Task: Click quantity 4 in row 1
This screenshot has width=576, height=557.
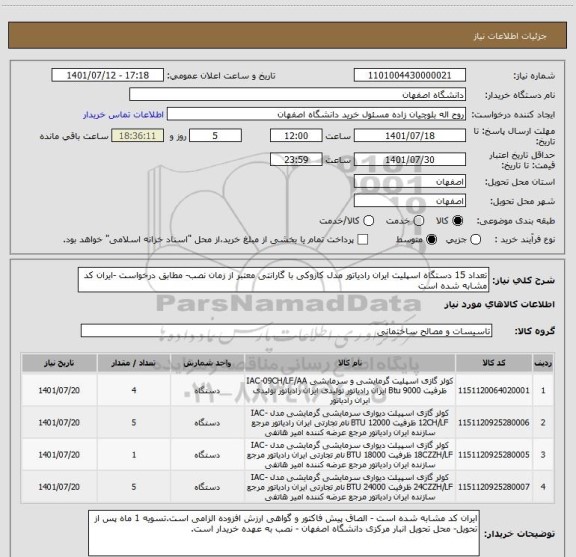Action: pyautogui.click(x=134, y=390)
